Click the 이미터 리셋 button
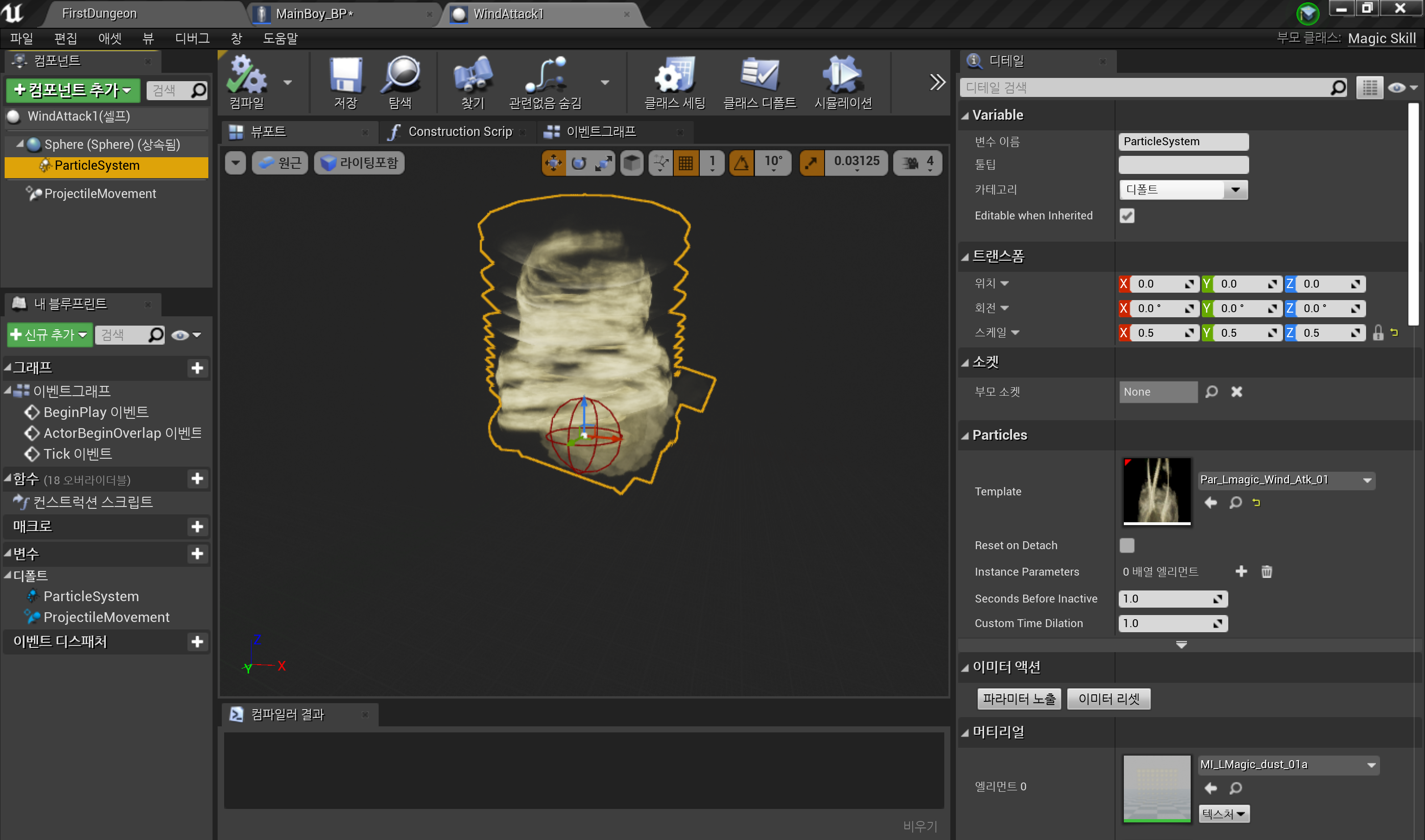The height and width of the screenshot is (840, 1425). point(1108,699)
